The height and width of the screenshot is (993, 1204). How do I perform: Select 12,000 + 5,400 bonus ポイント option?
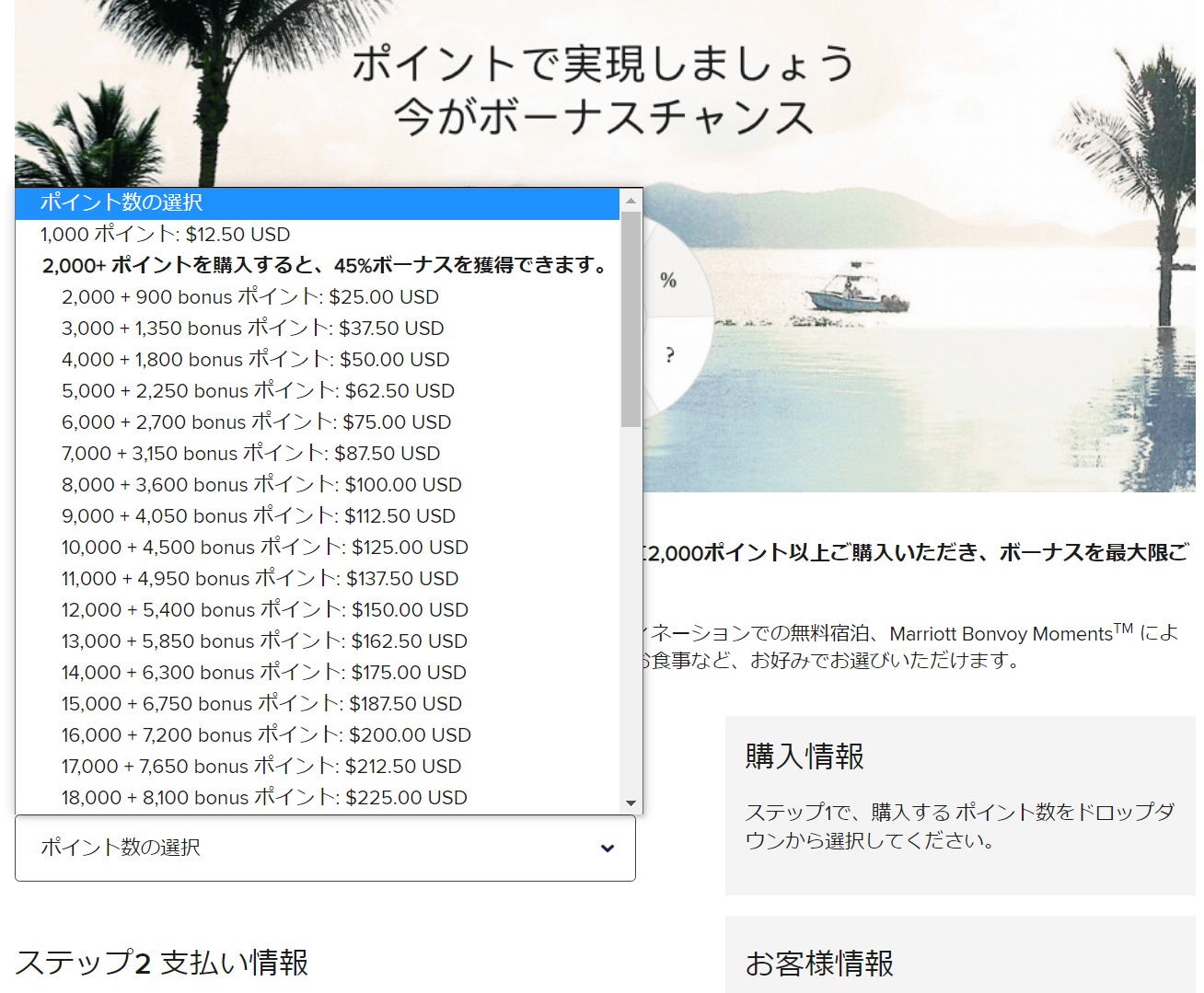(265, 610)
